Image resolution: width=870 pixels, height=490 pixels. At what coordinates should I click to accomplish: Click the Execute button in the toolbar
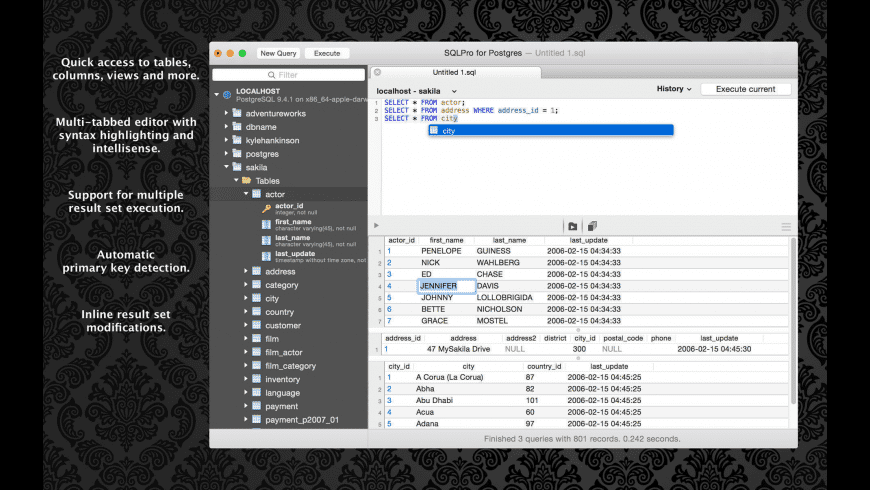click(x=327, y=53)
